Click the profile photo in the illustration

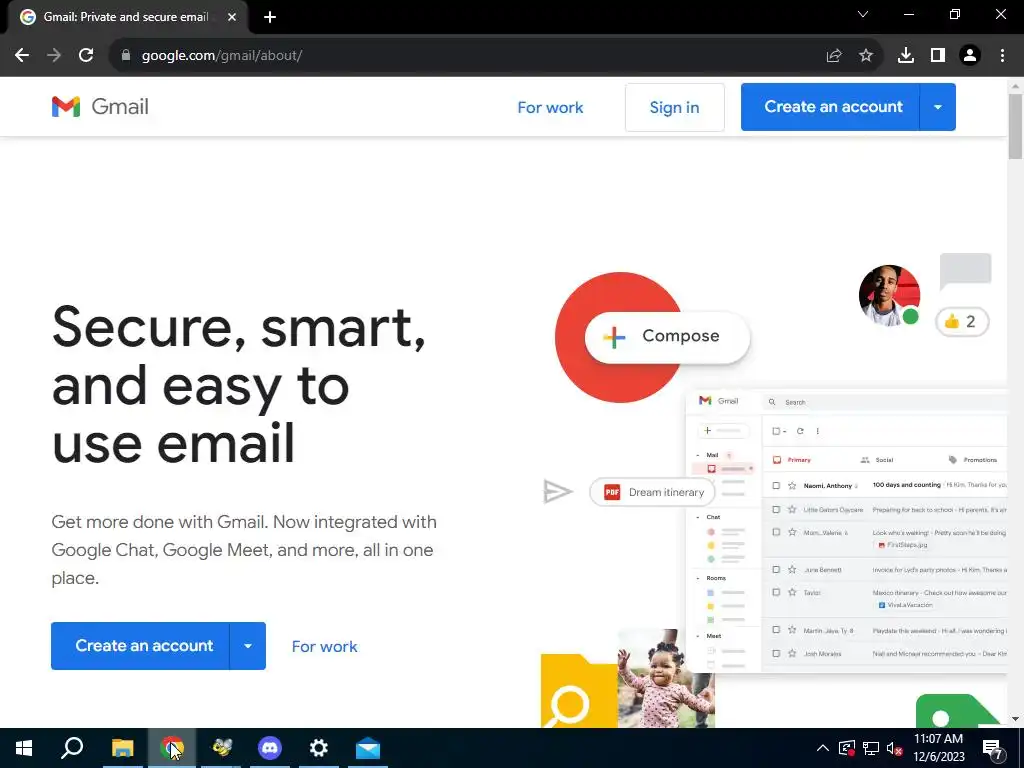click(x=889, y=295)
